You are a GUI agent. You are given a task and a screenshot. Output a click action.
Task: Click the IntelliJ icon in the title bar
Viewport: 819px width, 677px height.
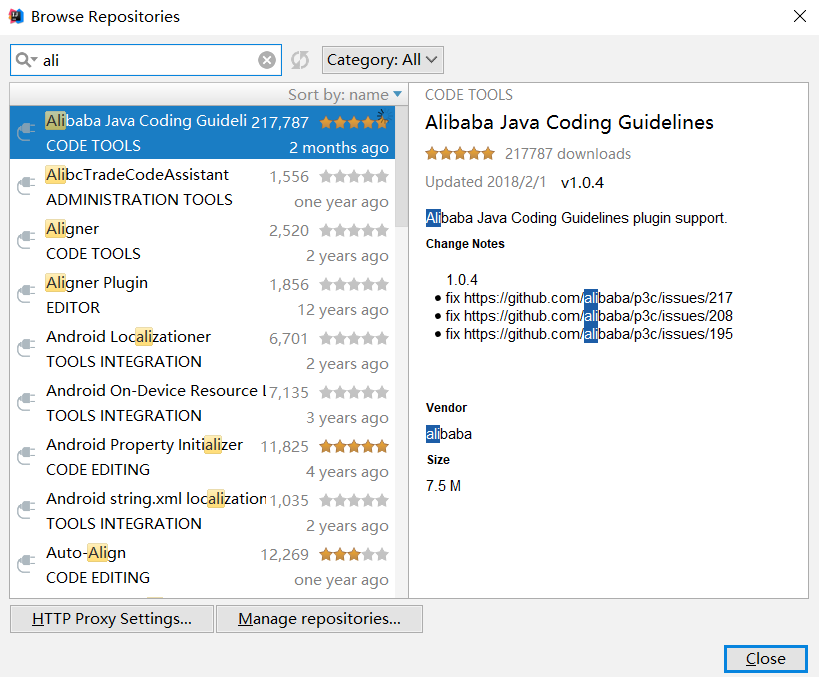[16, 16]
